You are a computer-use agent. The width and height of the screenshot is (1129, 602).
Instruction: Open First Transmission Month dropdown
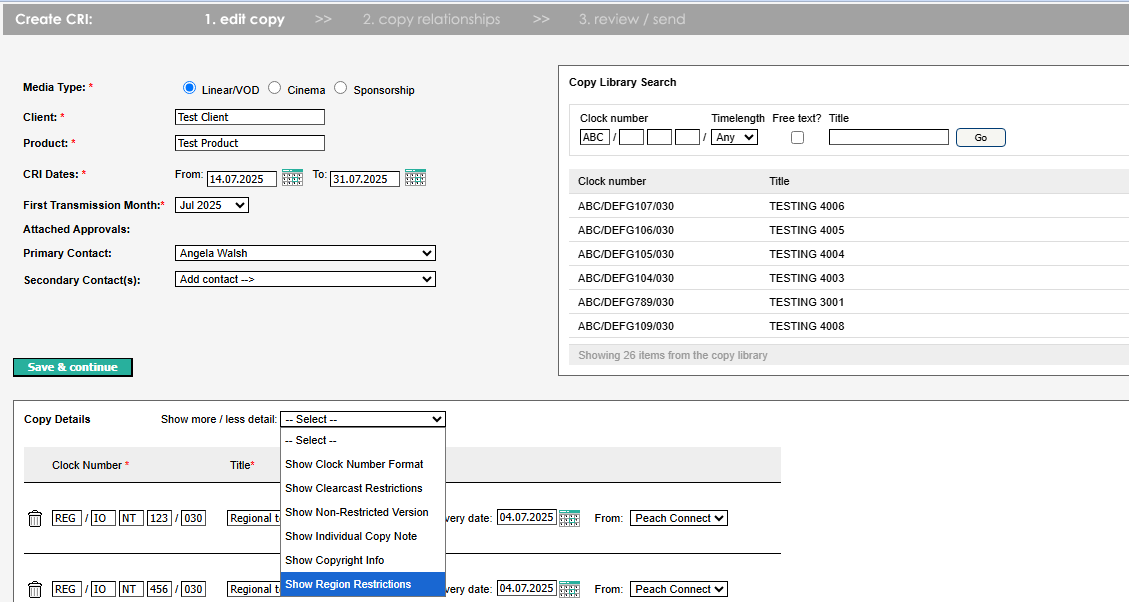click(x=212, y=205)
